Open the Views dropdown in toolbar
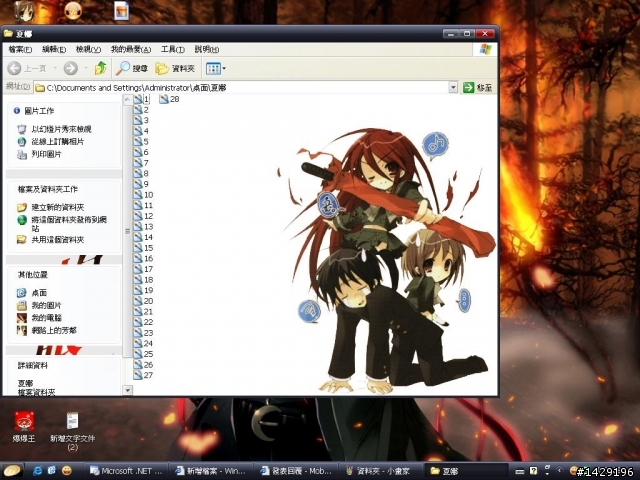The image size is (640, 480). (216, 68)
